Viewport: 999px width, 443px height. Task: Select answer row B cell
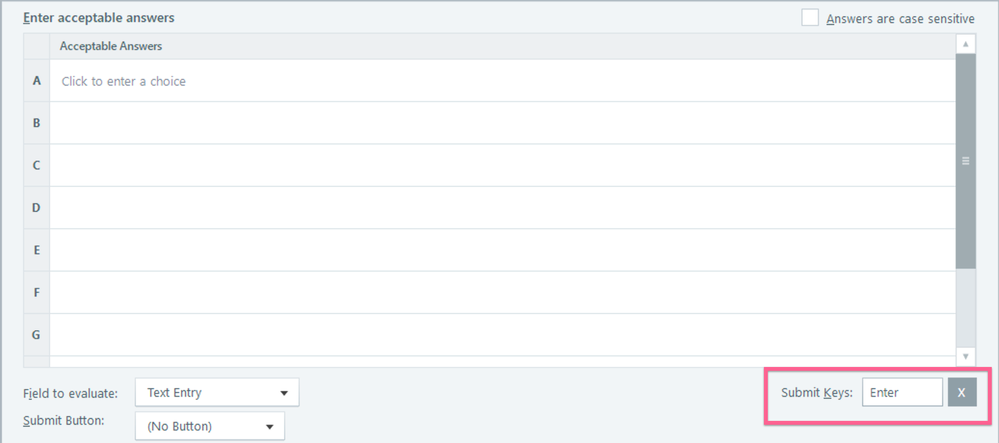(x=500, y=123)
